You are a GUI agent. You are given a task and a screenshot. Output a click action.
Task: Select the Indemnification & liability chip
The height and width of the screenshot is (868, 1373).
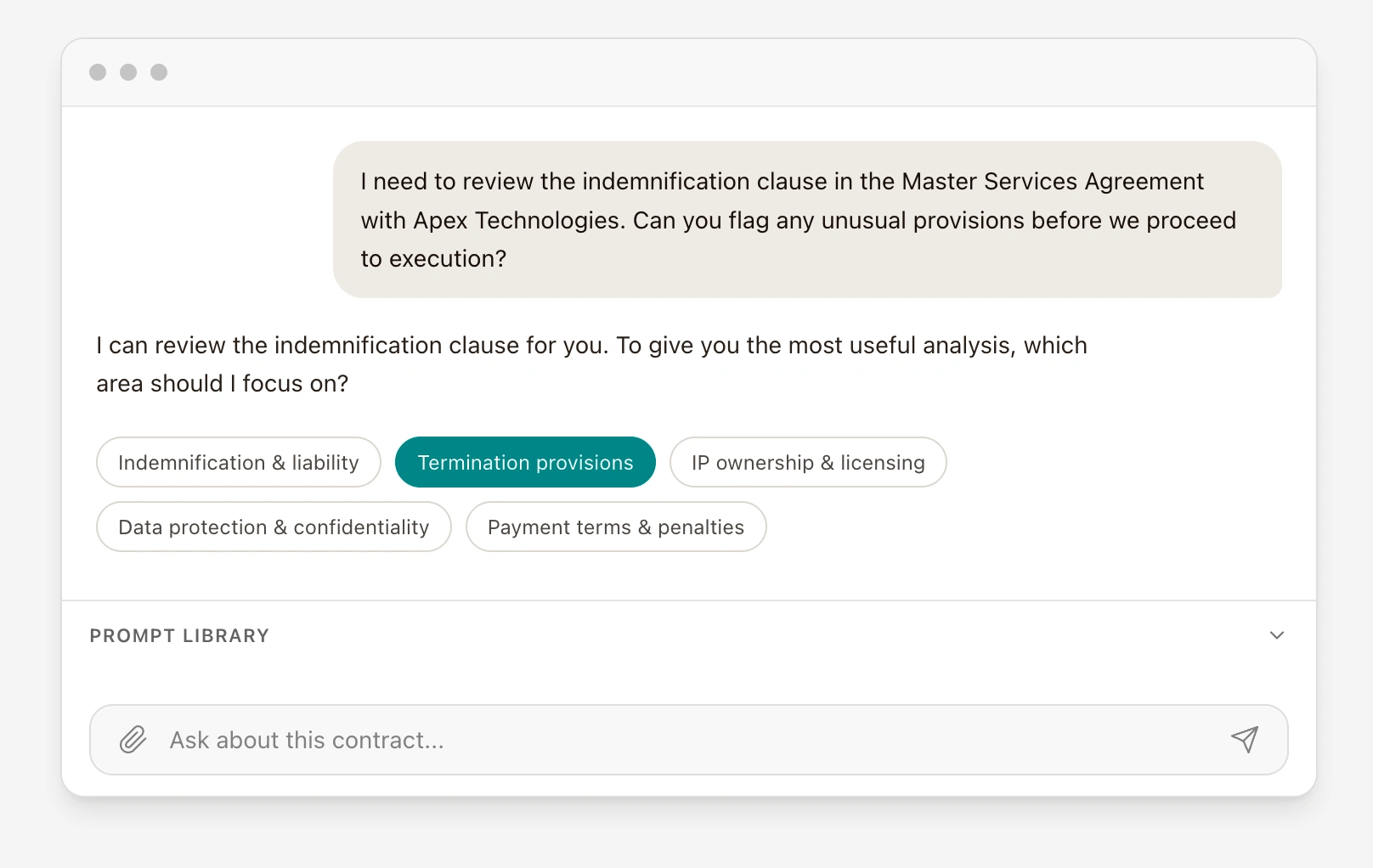pos(238,463)
